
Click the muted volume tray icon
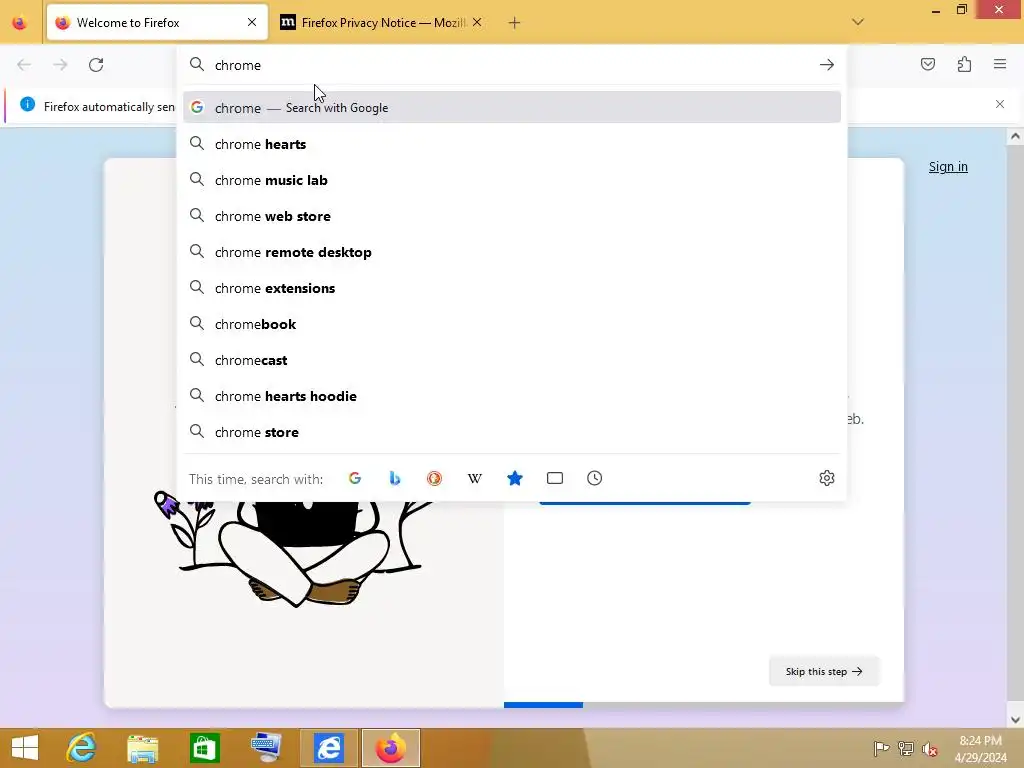point(929,749)
